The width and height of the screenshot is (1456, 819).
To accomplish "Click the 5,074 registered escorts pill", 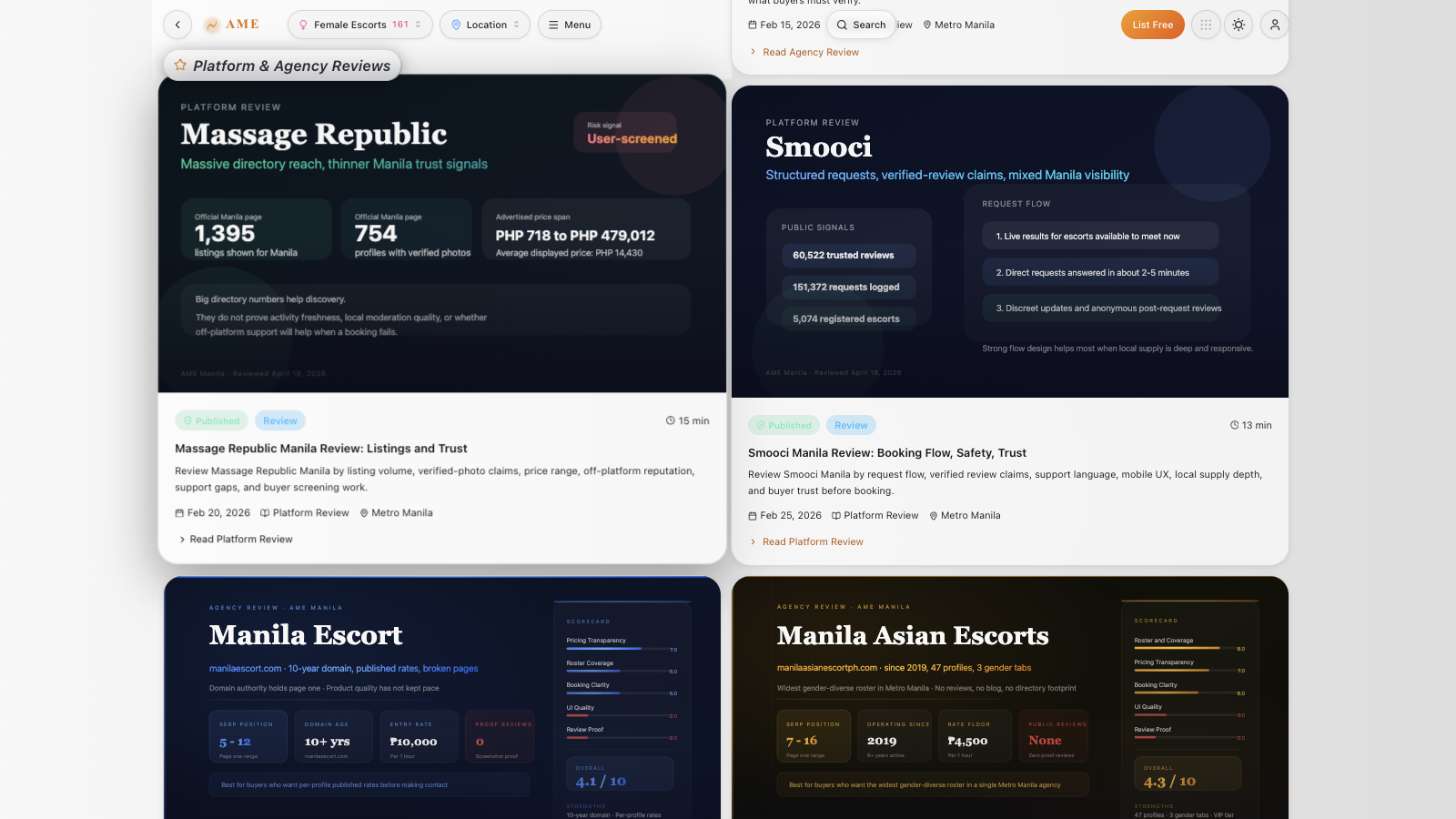I will (848, 318).
